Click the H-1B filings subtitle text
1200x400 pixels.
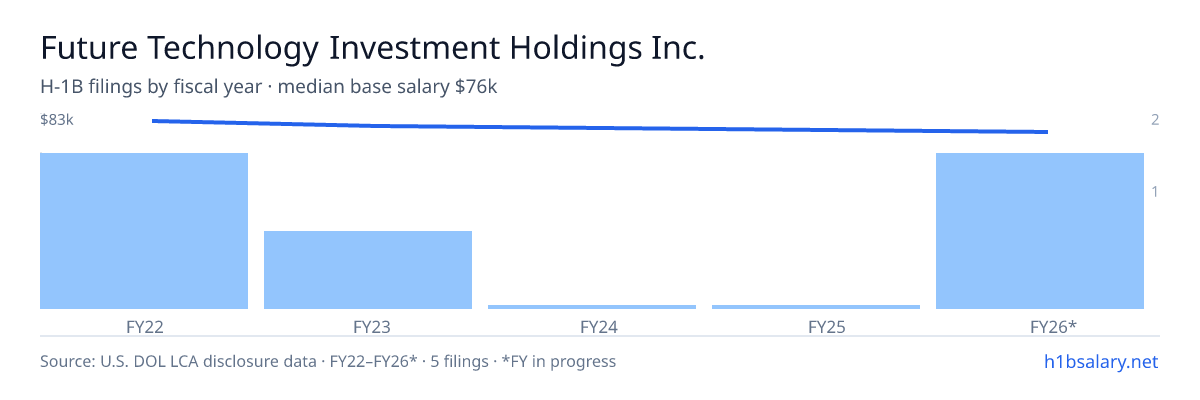pyautogui.click(x=269, y=87)
